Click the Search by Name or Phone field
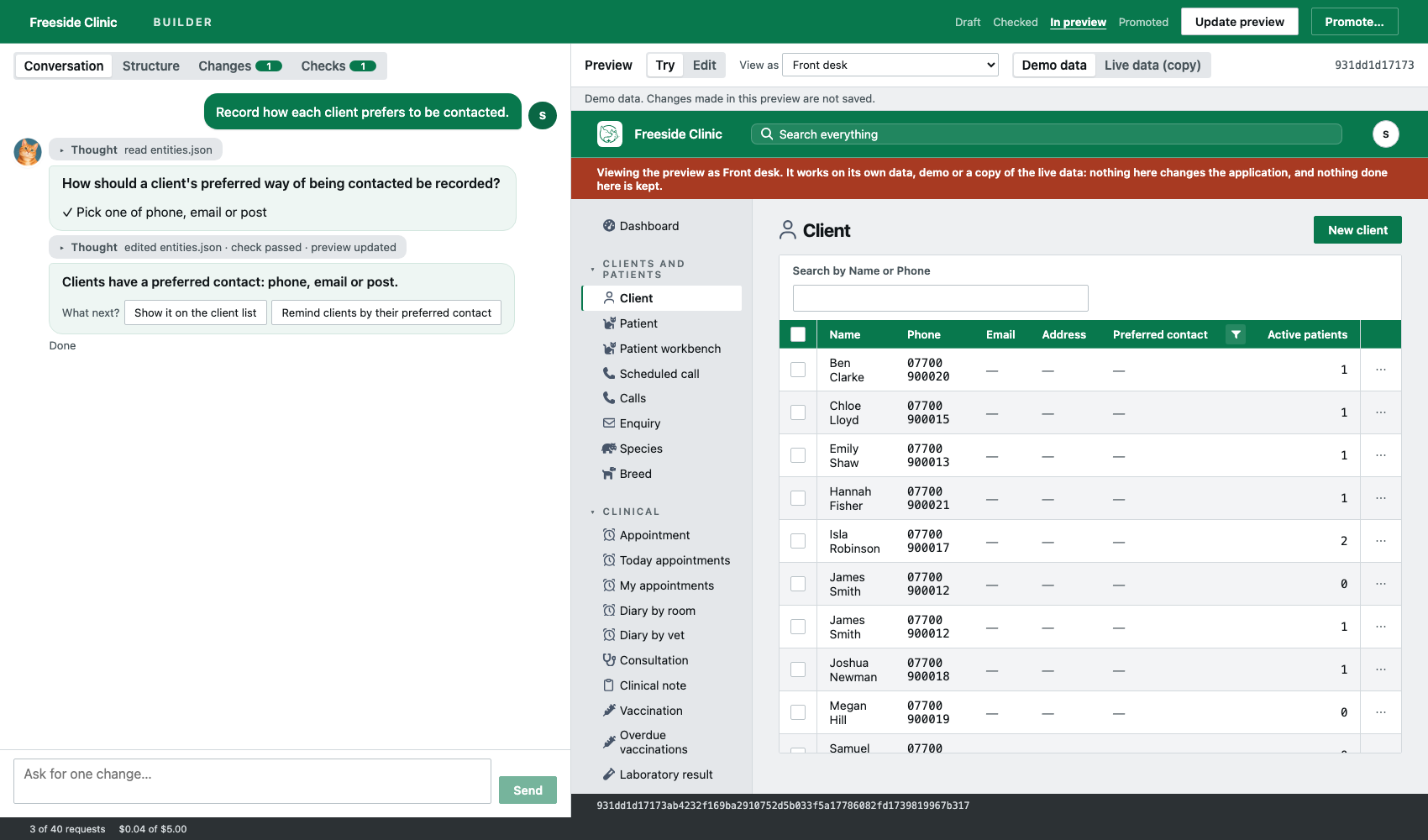Viewport: 1428px width, 840px height. pyautogui.click(x=940, y=298)
